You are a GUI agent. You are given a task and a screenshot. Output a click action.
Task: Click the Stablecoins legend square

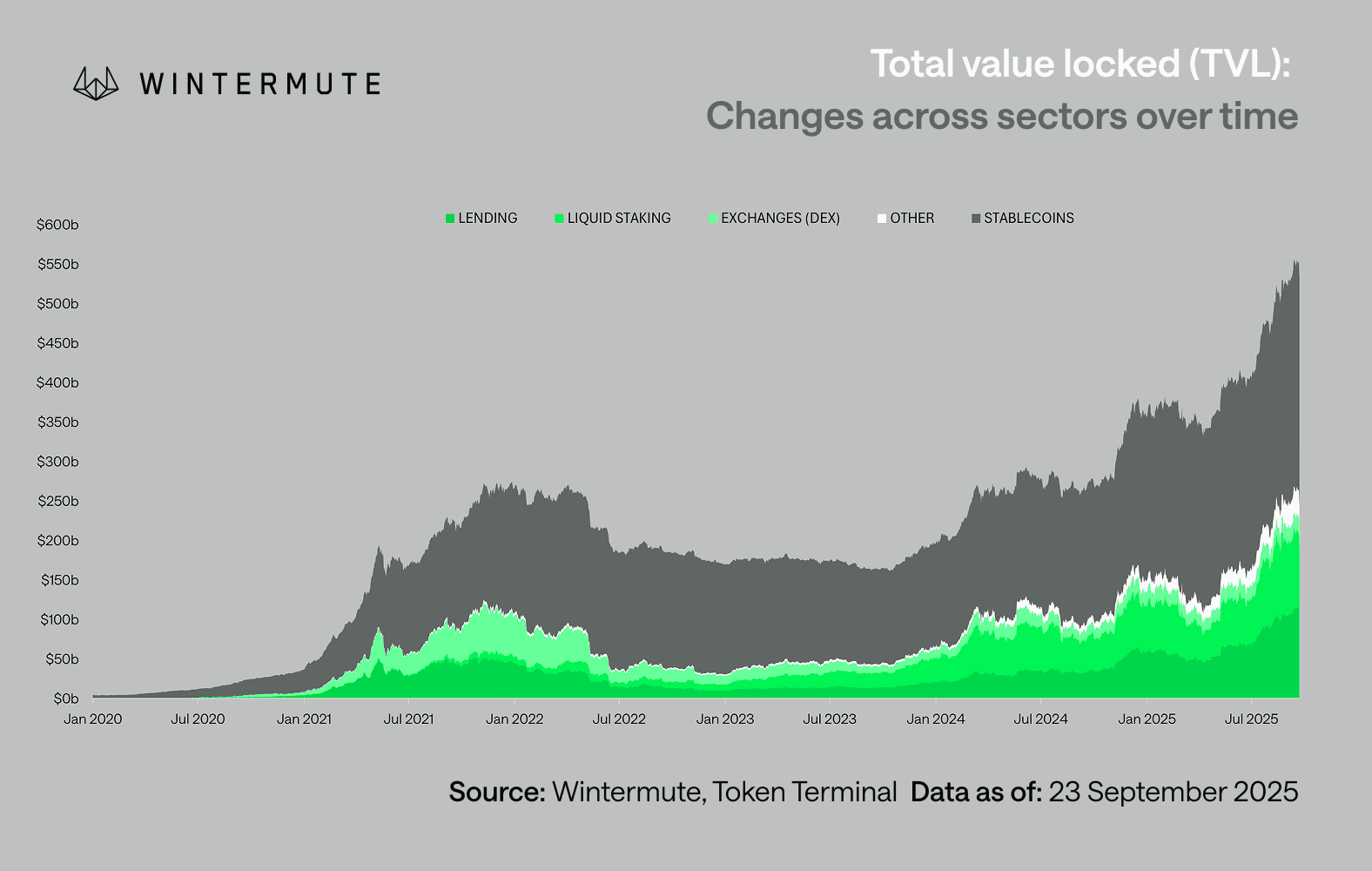pyautogui.click(x=976, y=219)
